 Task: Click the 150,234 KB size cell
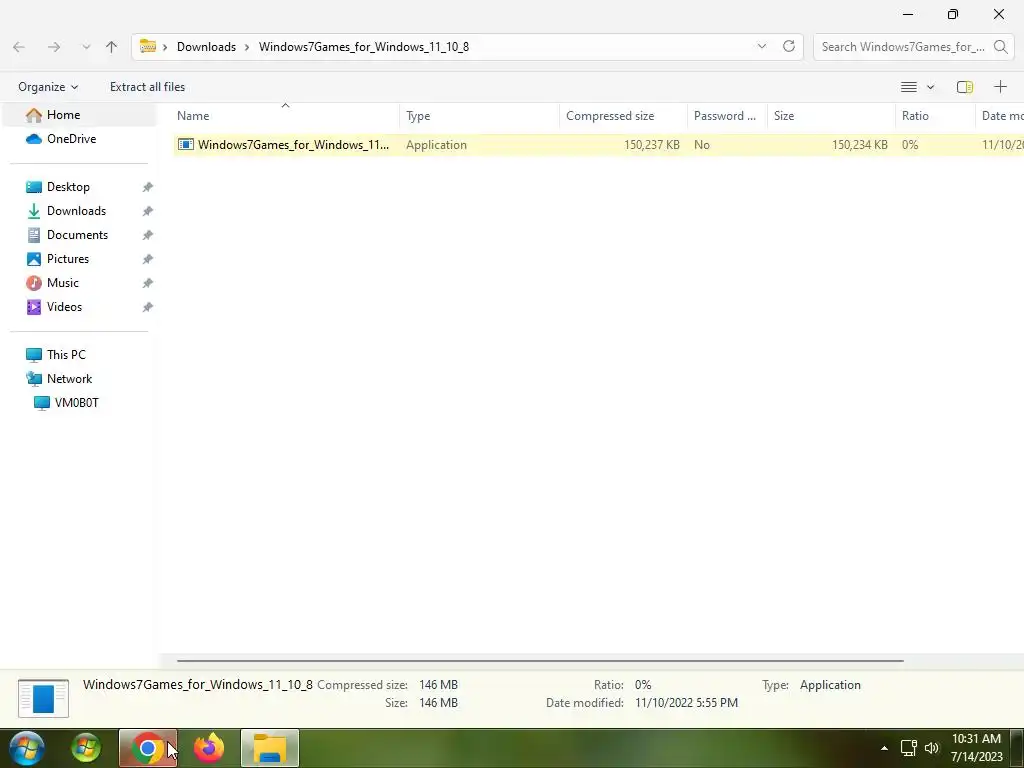(x=859, y=145)
